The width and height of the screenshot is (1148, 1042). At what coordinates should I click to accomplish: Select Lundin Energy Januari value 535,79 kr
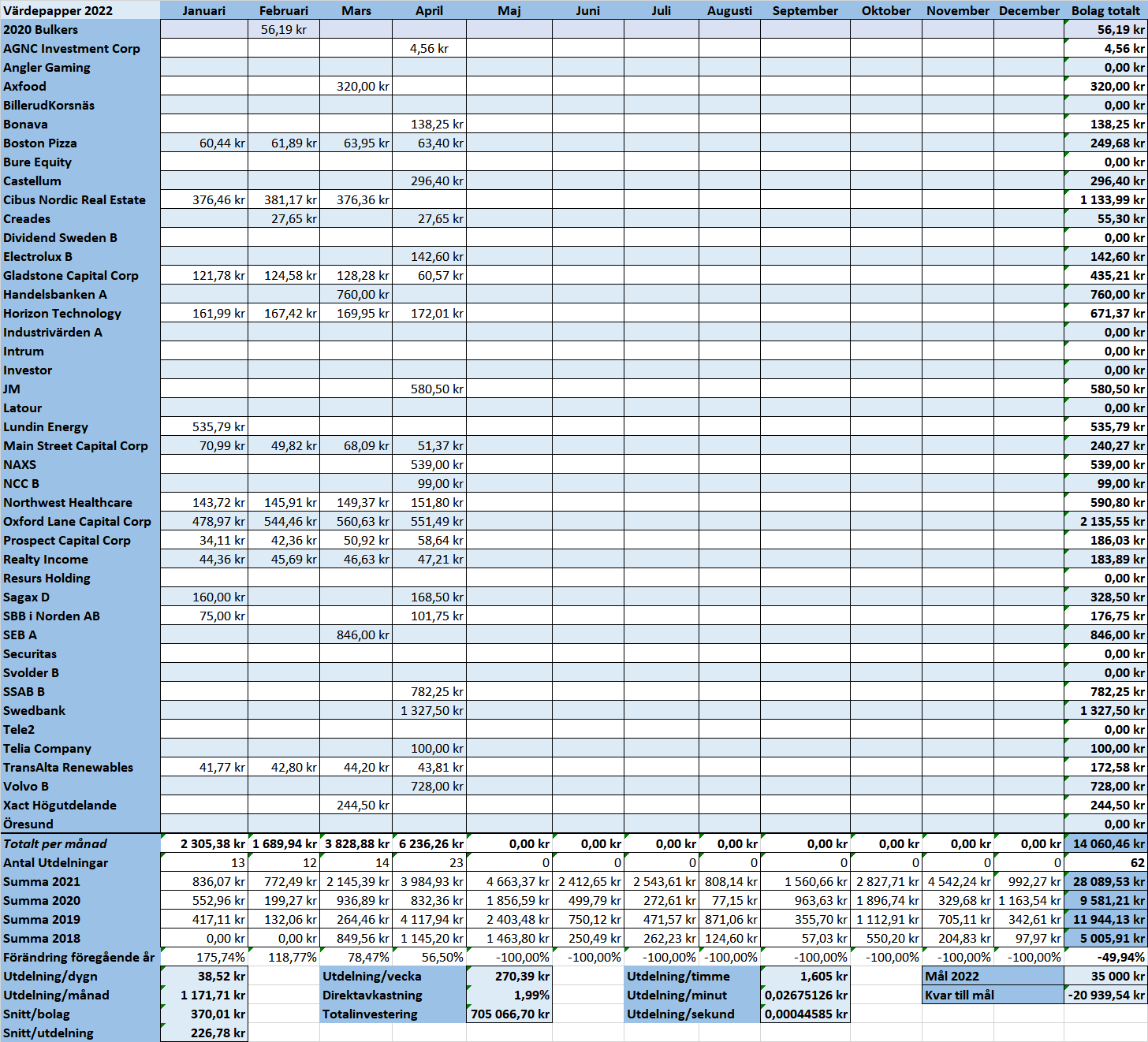pos(204,426)
